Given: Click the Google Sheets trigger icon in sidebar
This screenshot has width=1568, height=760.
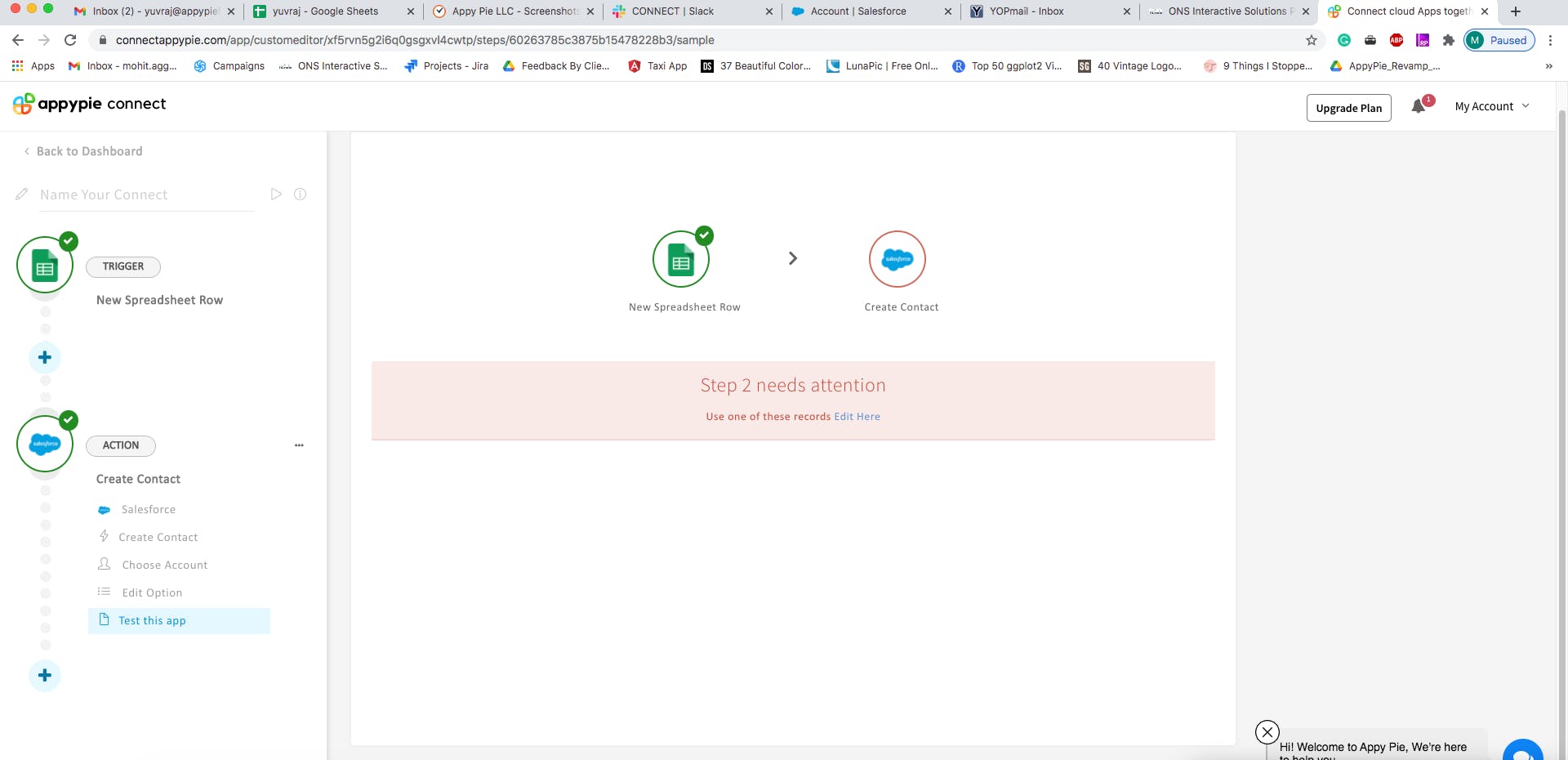Looking at the screenshot, I should click(45, 265).
